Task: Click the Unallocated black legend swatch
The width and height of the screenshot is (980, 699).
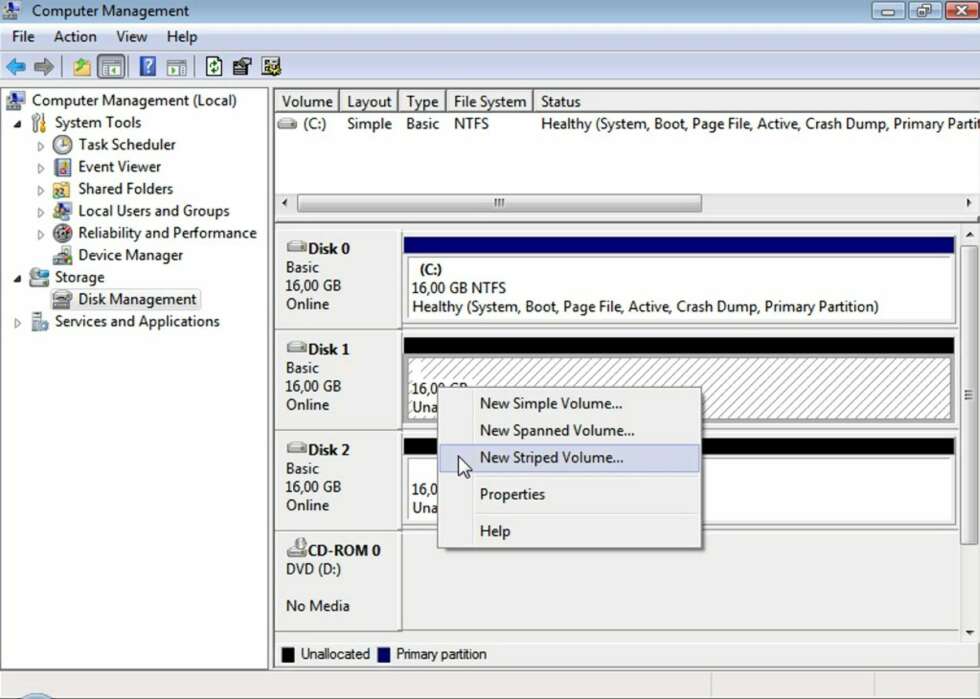Action: point(288,655)
